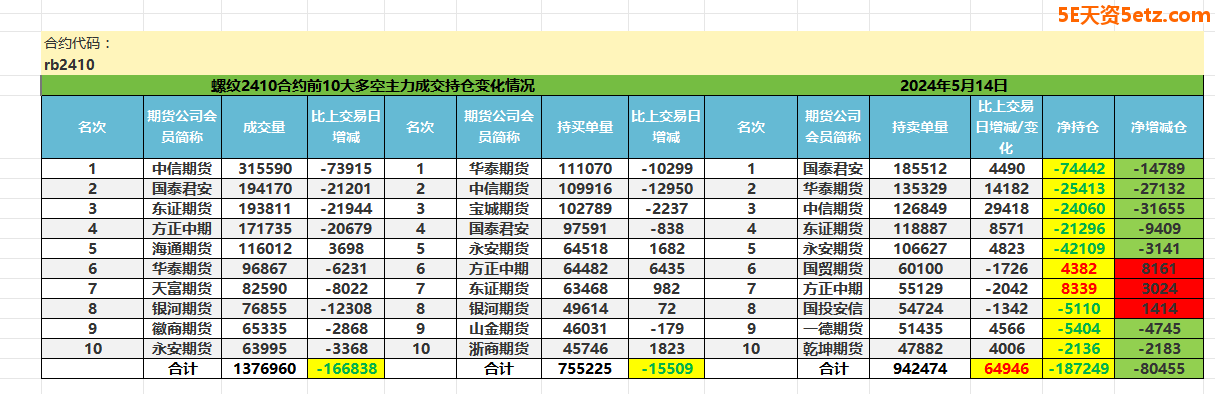Viewport: 1215px width, 394px height.
Task: Click short position value 185512
Action: pos(920,169)
